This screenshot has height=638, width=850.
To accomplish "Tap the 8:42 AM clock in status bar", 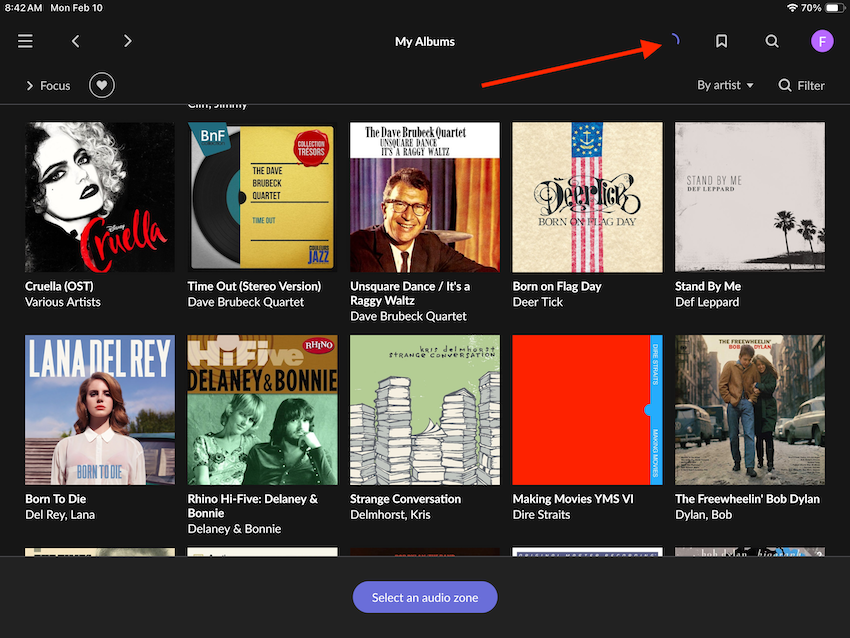I will pyautogui.click(x=23, y=8).
